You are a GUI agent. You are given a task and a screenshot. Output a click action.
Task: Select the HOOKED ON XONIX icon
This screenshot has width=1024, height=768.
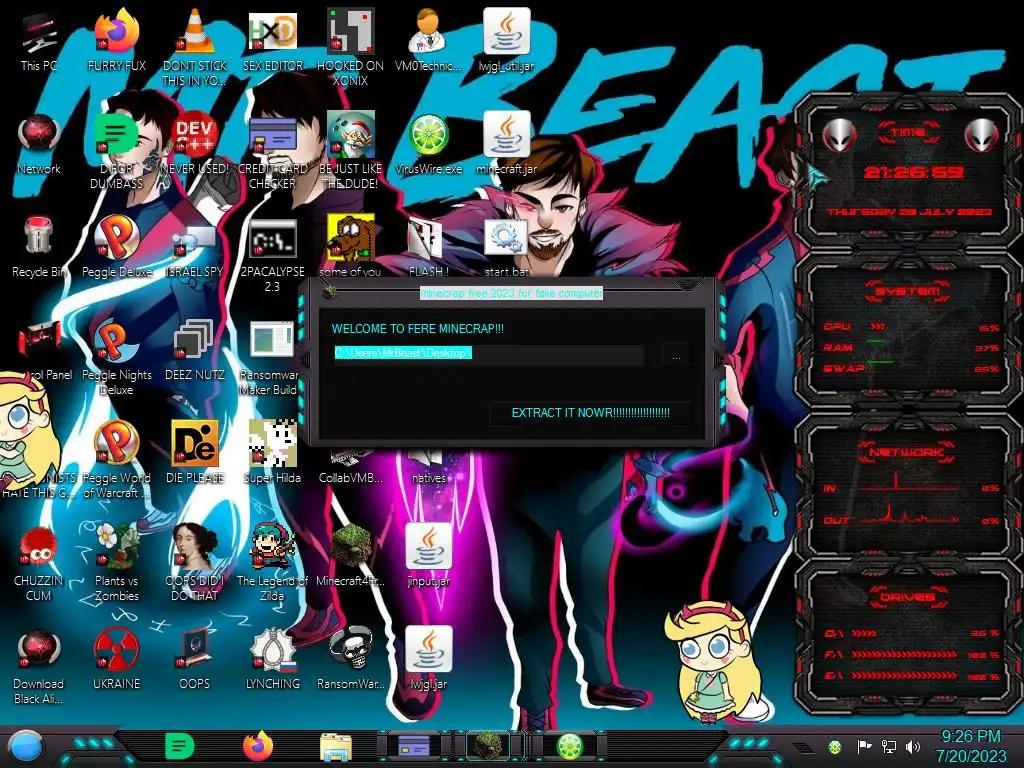[x=350, y=47]
